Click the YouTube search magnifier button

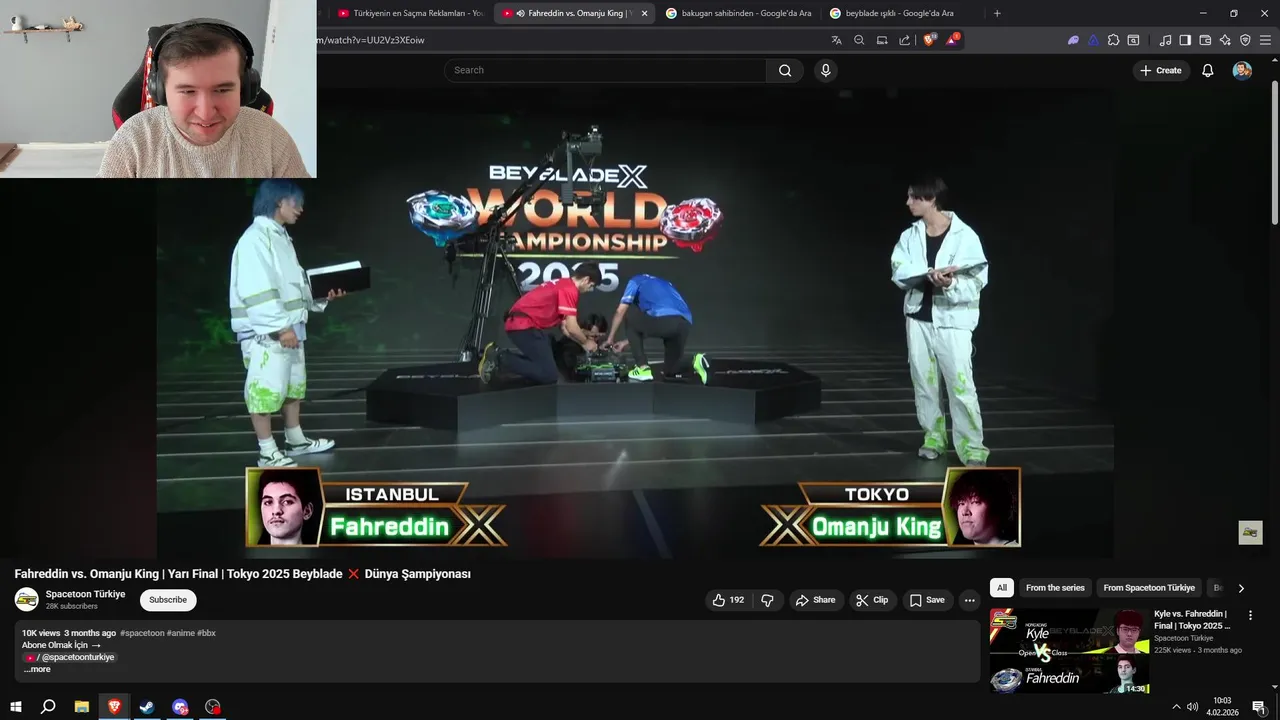(x=785, y=70)
